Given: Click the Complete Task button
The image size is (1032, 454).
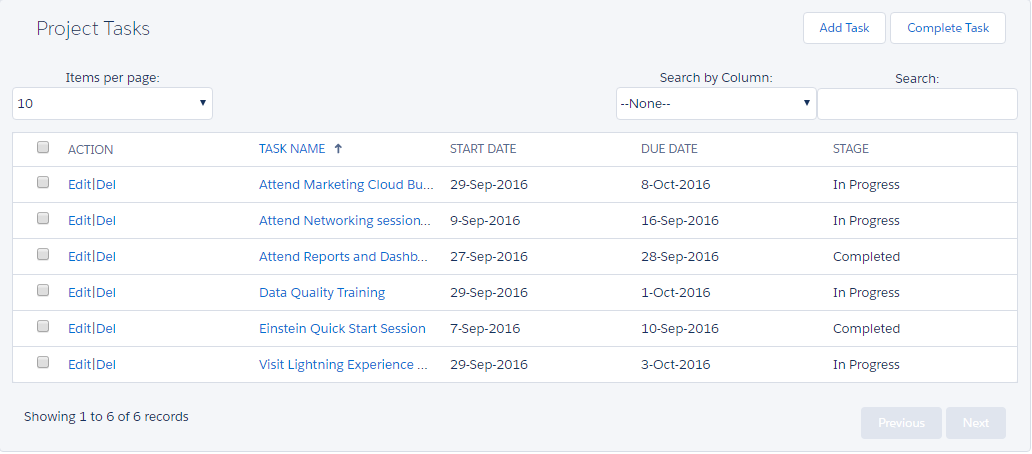Looking at the screenshot, I should (x=947, y=28).
